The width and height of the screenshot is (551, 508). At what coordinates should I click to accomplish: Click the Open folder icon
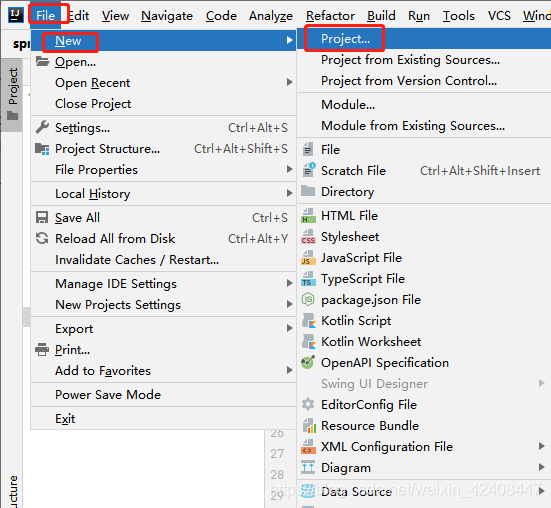click(x=42, y=61)
